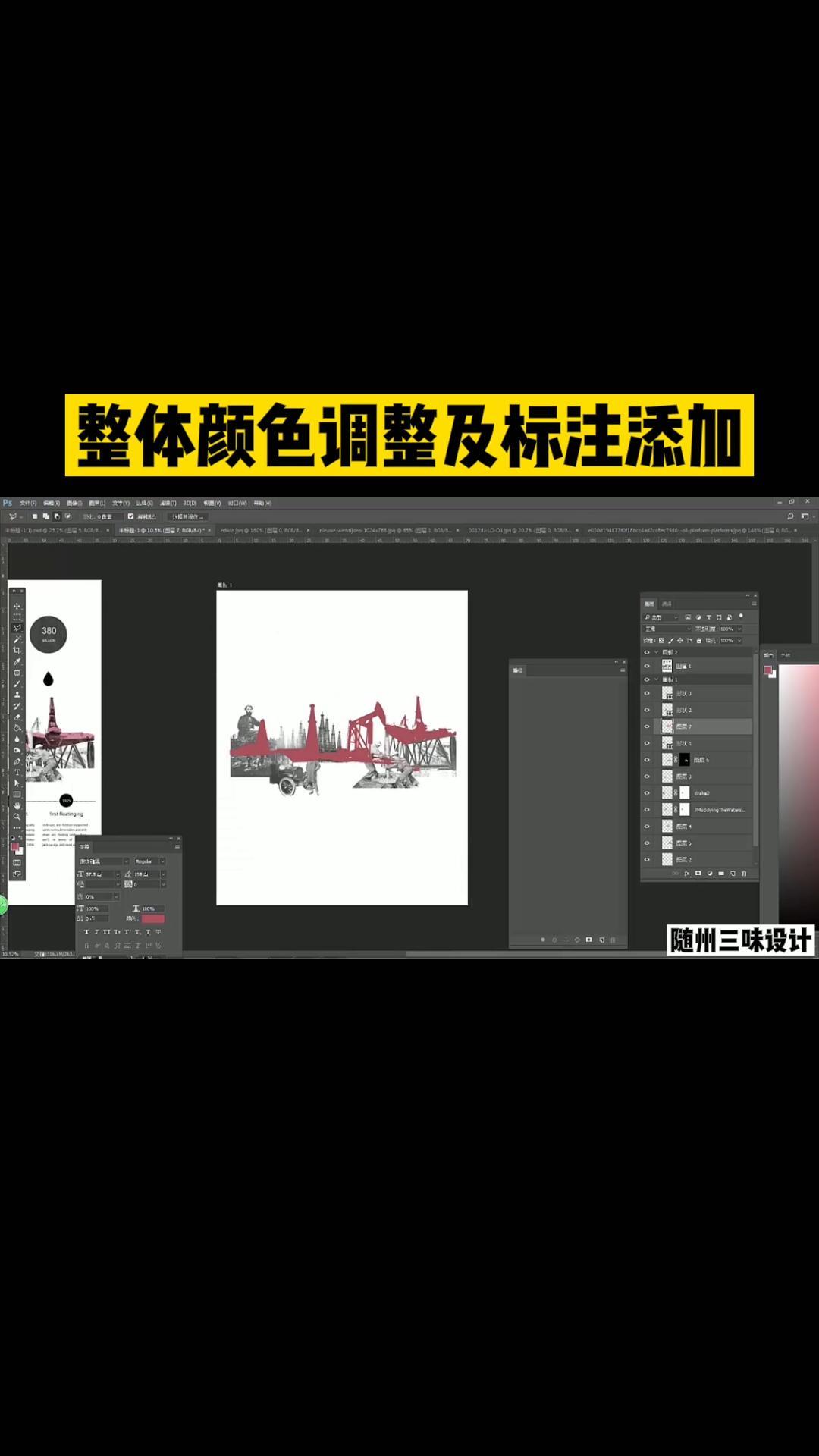This screenshot has height=1456, width=819.
Task: Select the Move tool
Action: (17, 606)
